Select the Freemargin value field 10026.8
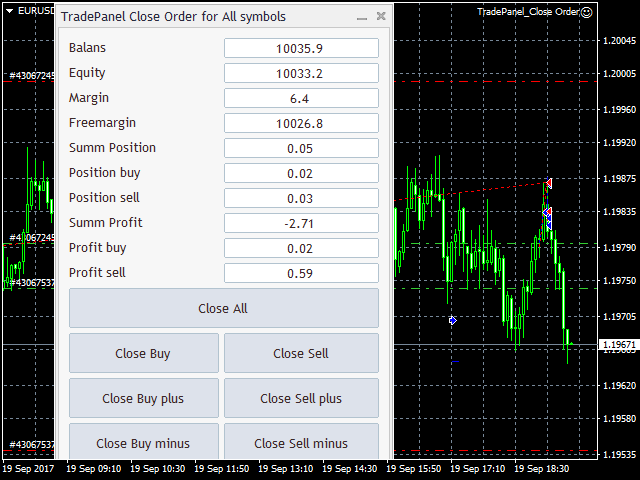This screenshot has width=640, height=480. [x=301, y=123]
